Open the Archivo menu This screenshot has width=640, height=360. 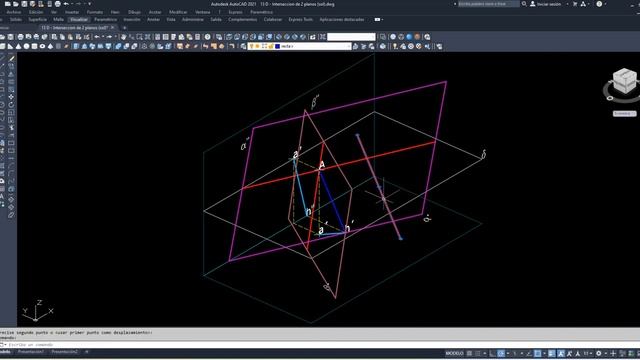(x=13, y=12)
